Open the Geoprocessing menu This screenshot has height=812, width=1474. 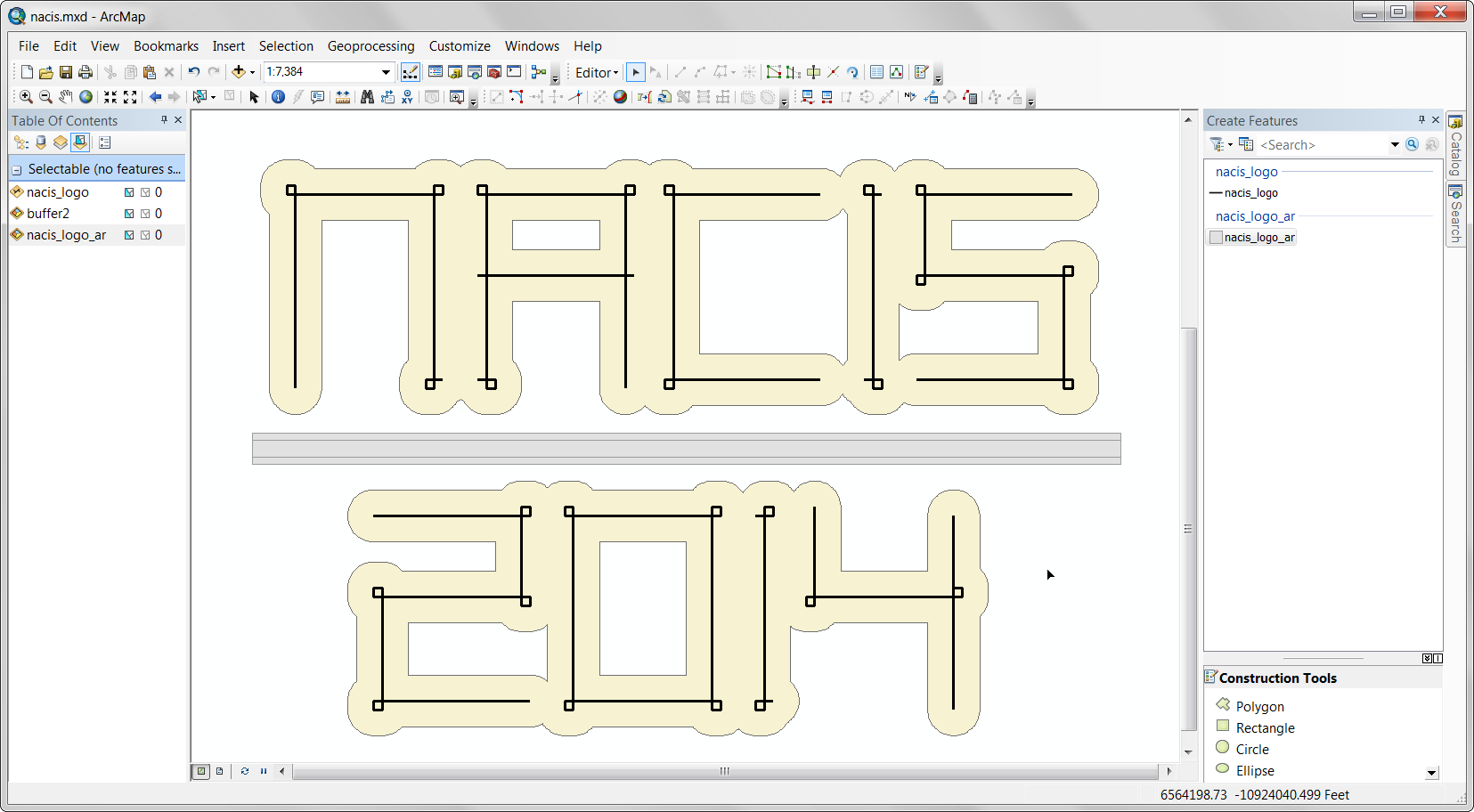click(371, 46)
